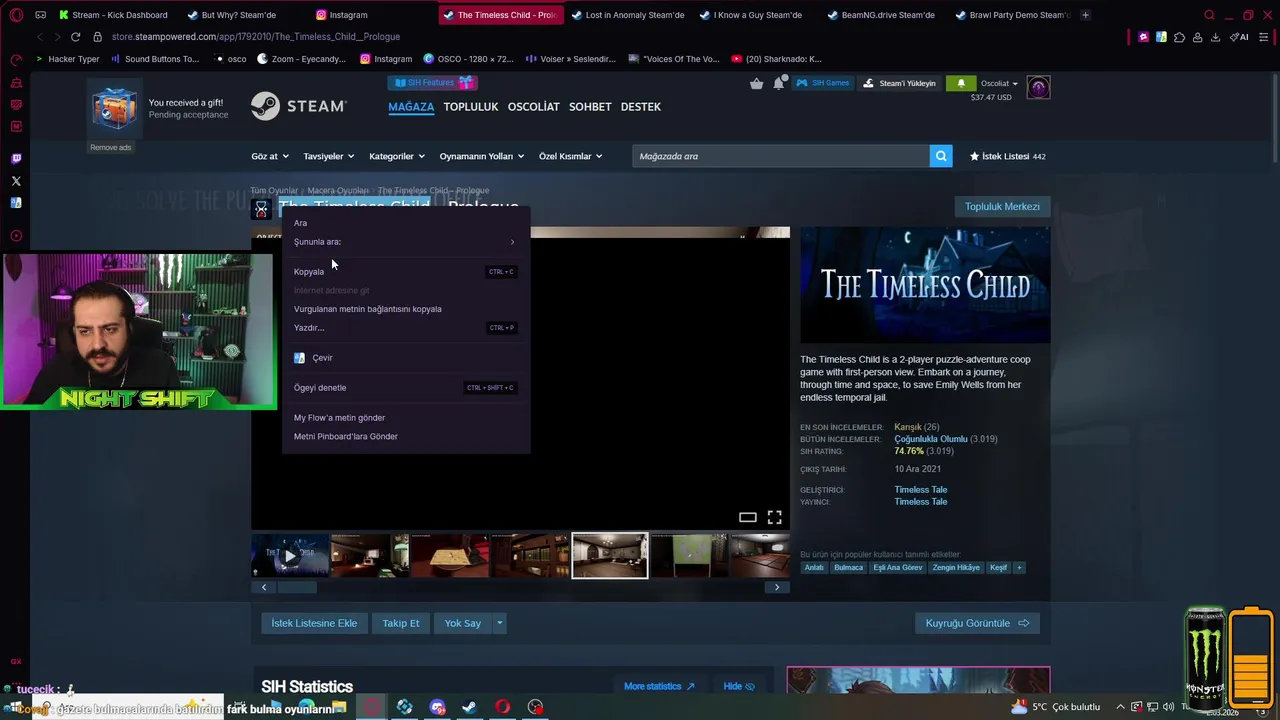Reload the current Steam page
The height and width of the screenshot is (720, 1280).
point(75,37)
